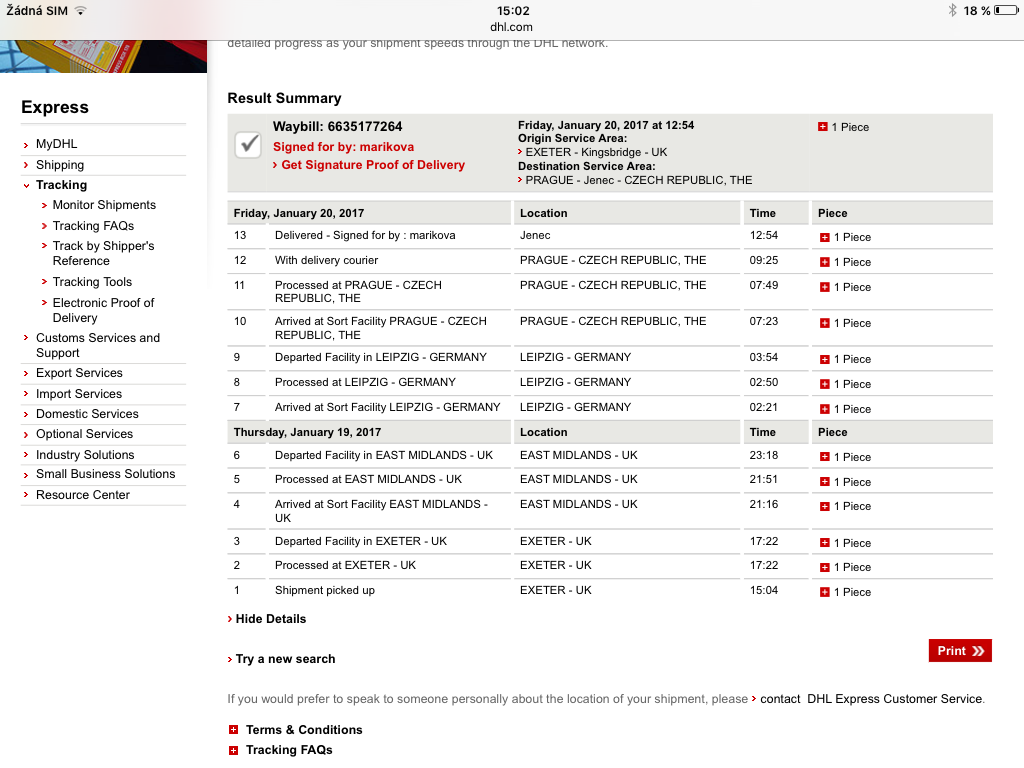Collapse shipment details with Hide Details
The height and width of the screenshot is (768, 1024).
pos(270,619)
